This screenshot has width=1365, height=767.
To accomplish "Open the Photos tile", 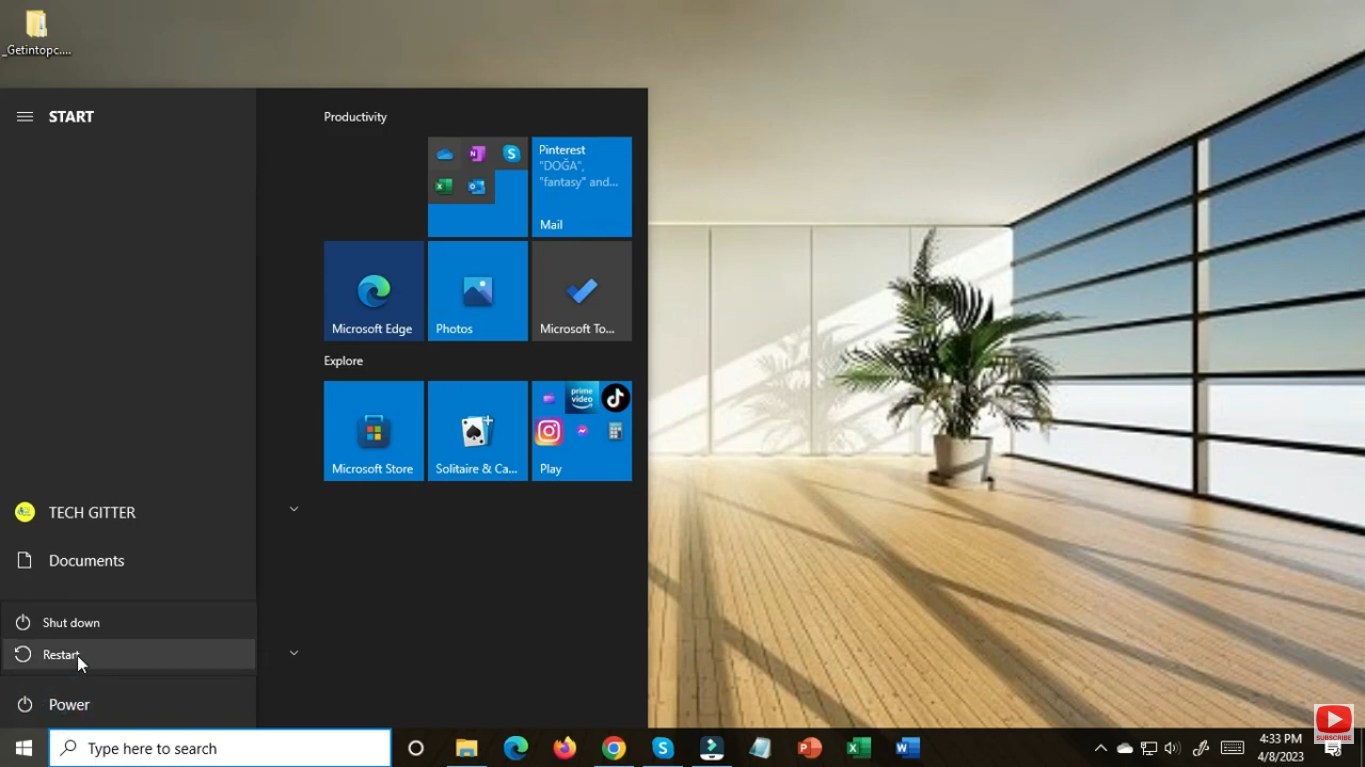I will click(477, 290).
